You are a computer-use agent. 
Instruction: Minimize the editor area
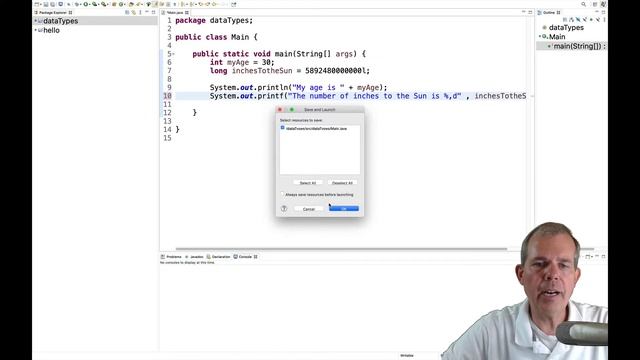524,12
